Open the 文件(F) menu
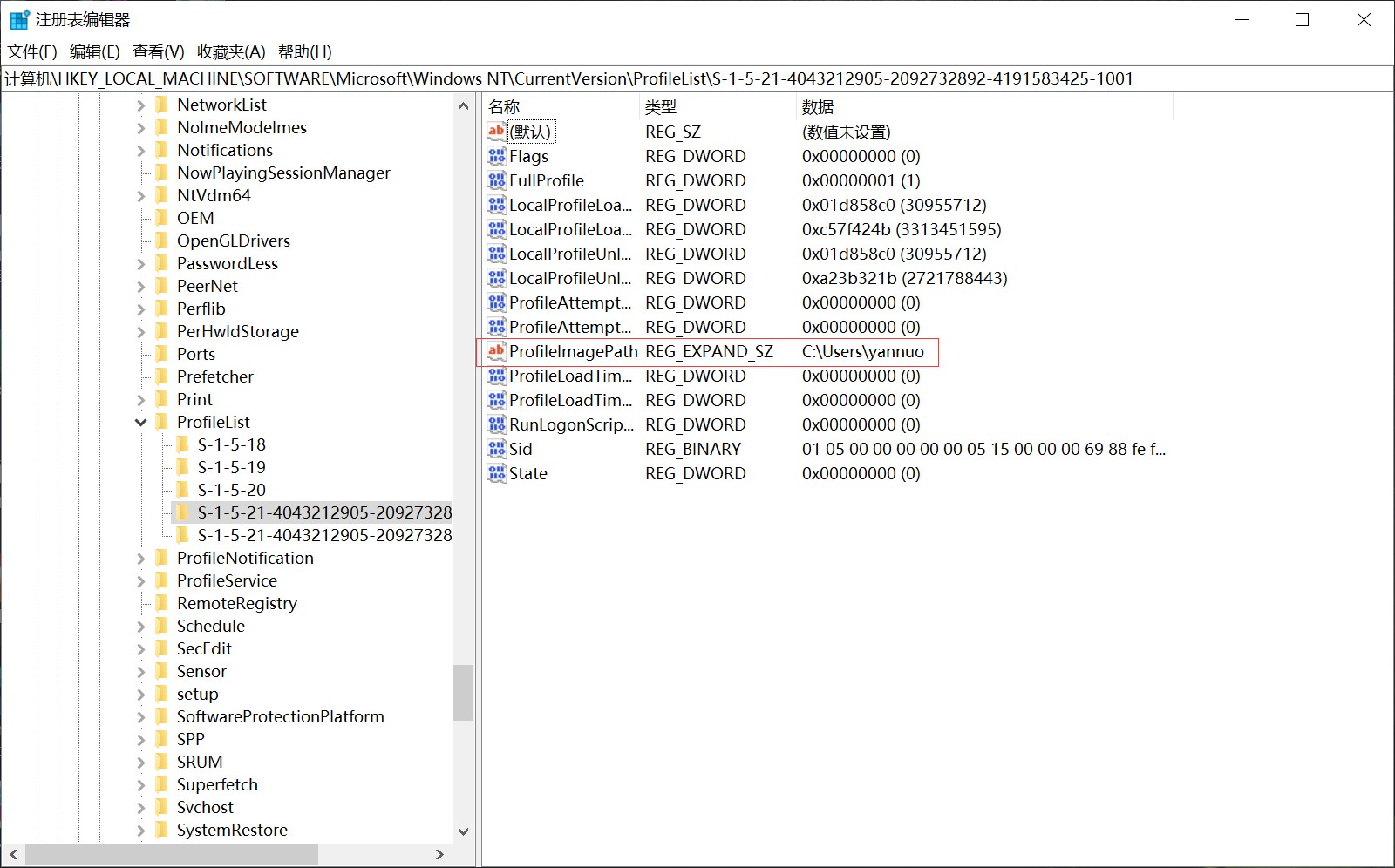Viewport: 1395px width, 868px height. pos(32,51)
